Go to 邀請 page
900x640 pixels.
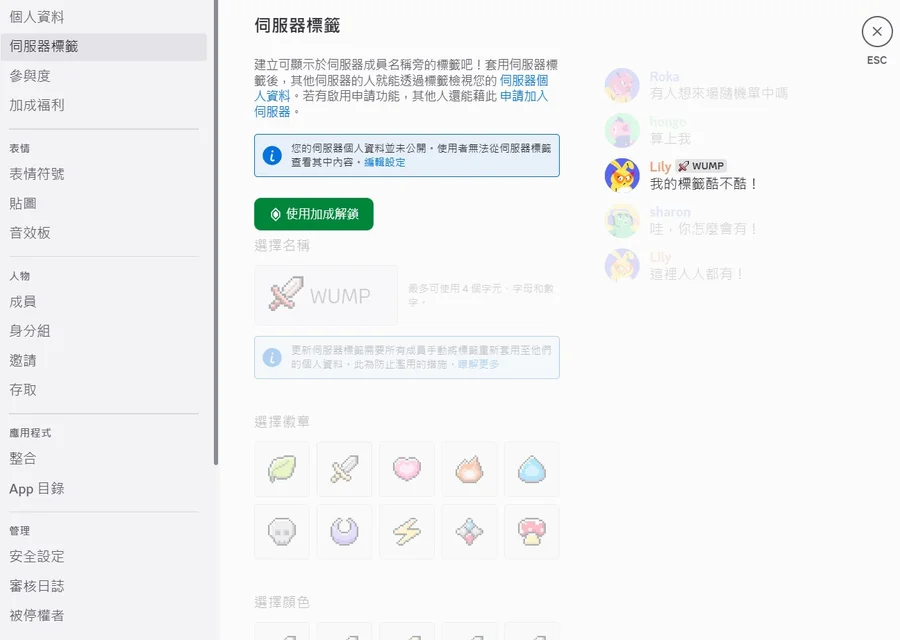[104, 360]
